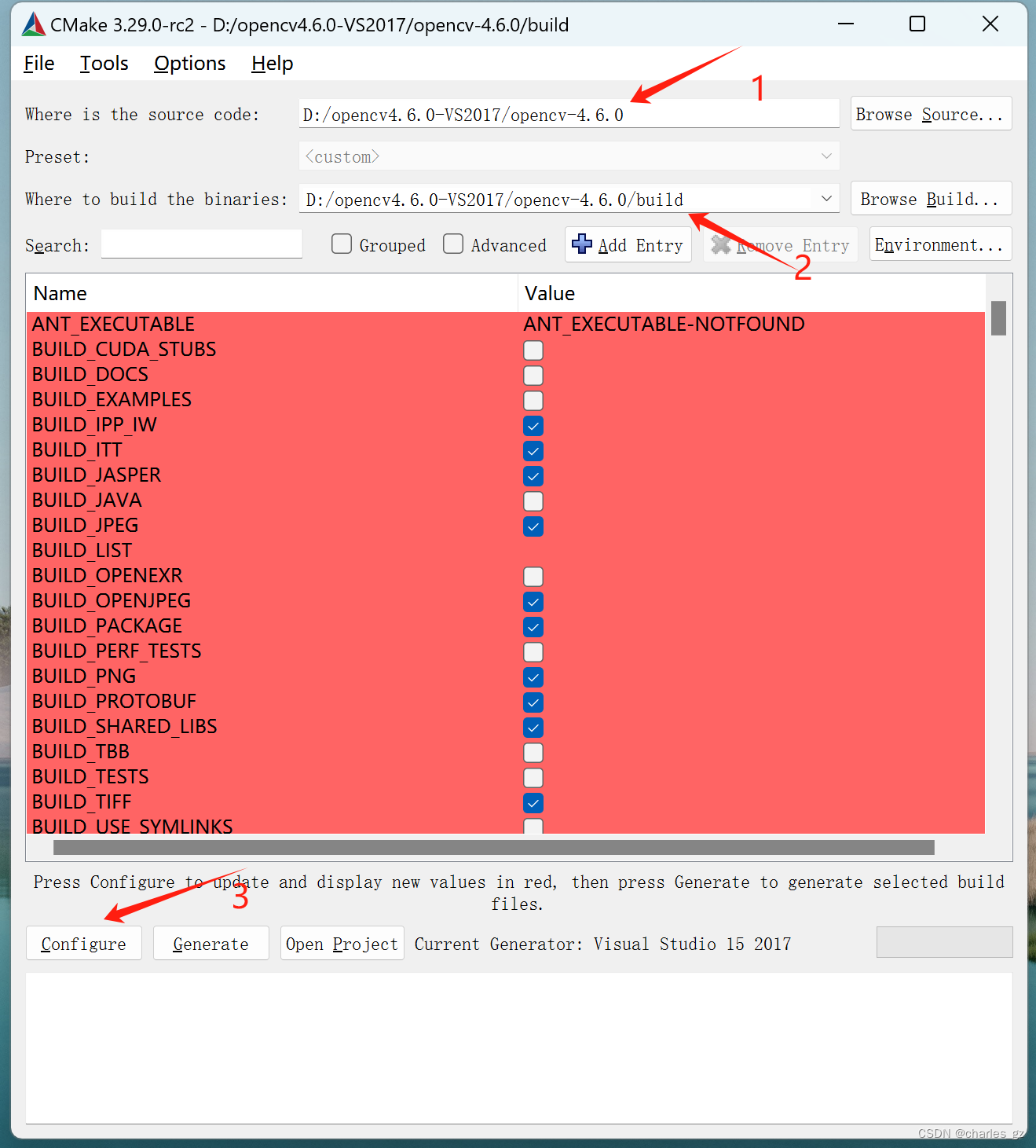Click ANT_EXECUTABLE-NOTFOUND value cell

[x=664, y=324]
